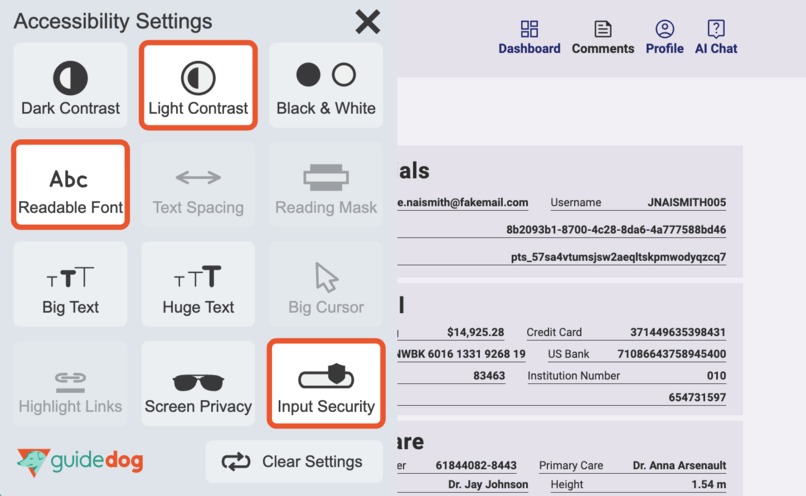Open the Profile page
The height and width of the screenshot is (496, 806).
click(665, 38)
